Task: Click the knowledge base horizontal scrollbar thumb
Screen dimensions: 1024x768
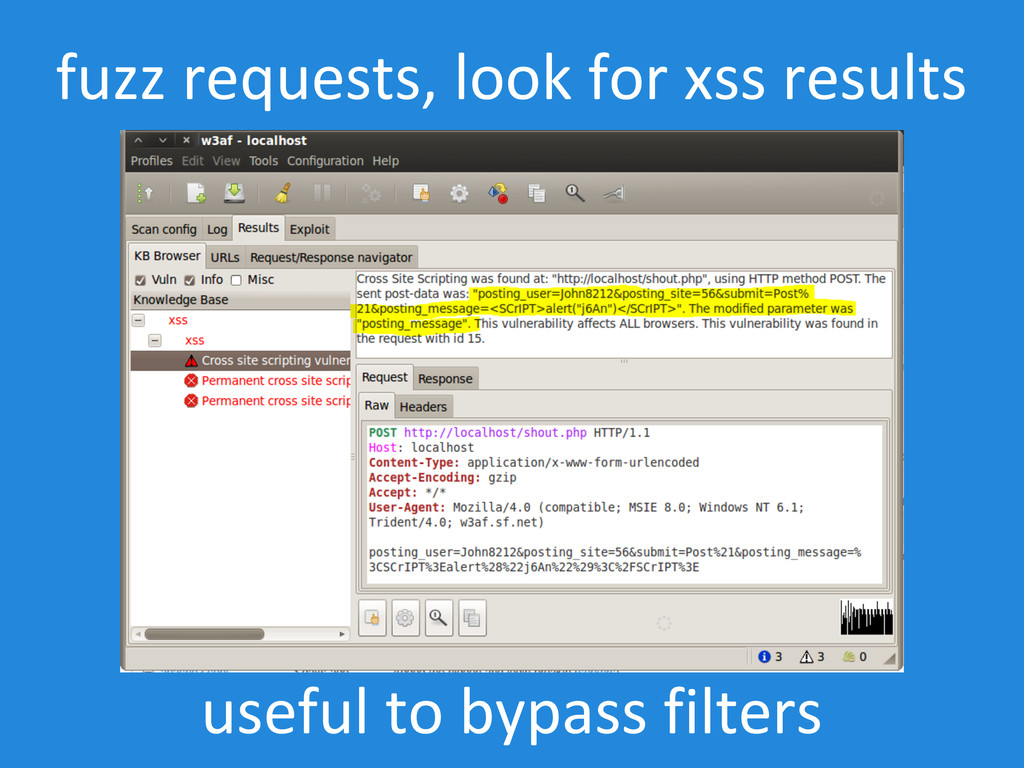Action: tap(204, 634)
